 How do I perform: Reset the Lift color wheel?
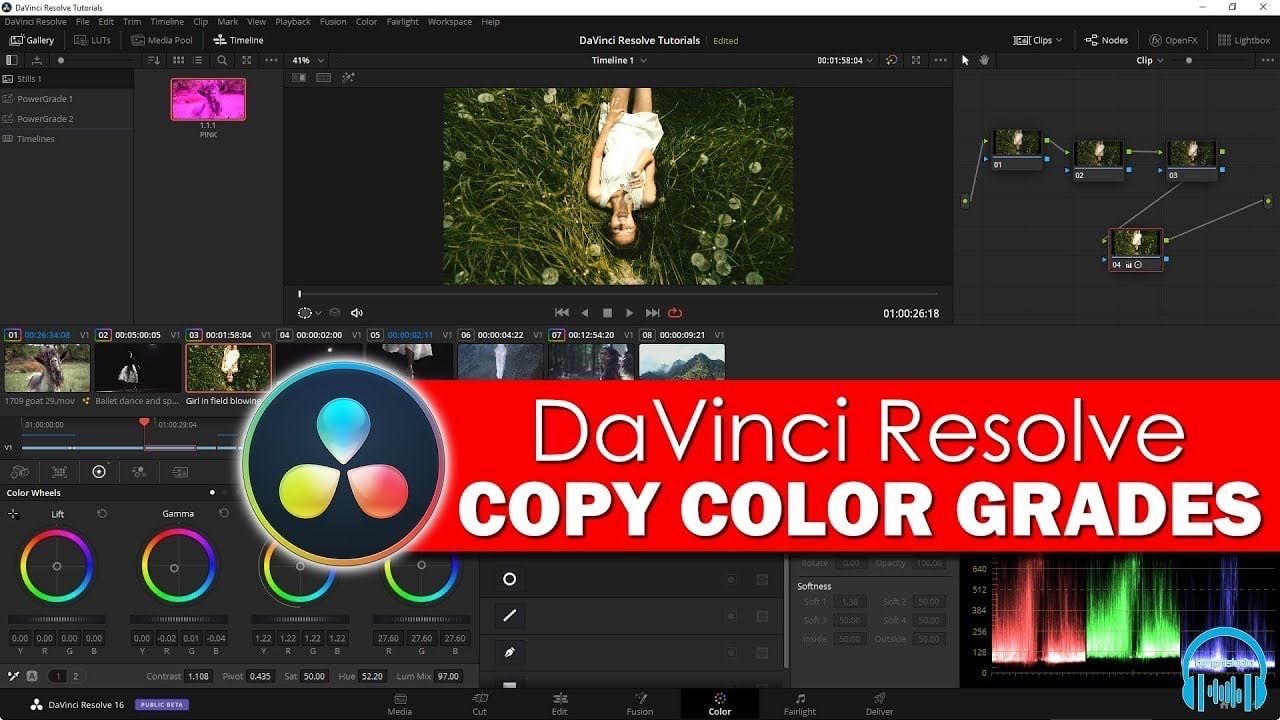click(x=102, y=513)
